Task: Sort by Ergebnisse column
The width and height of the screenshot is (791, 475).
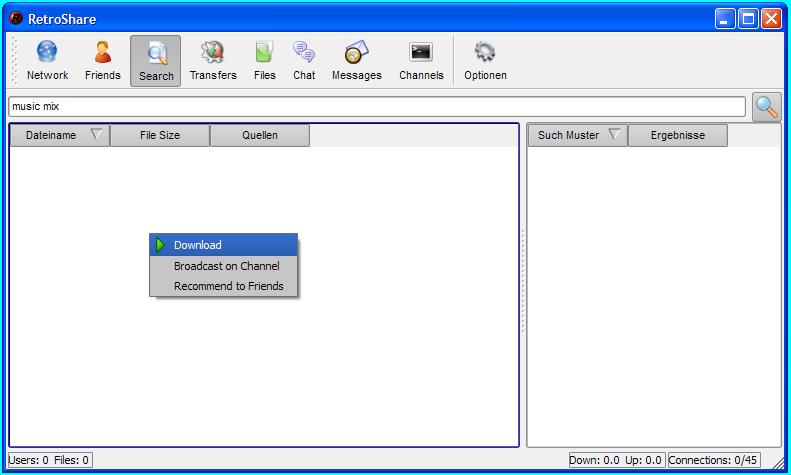Action: click(677, 135)
